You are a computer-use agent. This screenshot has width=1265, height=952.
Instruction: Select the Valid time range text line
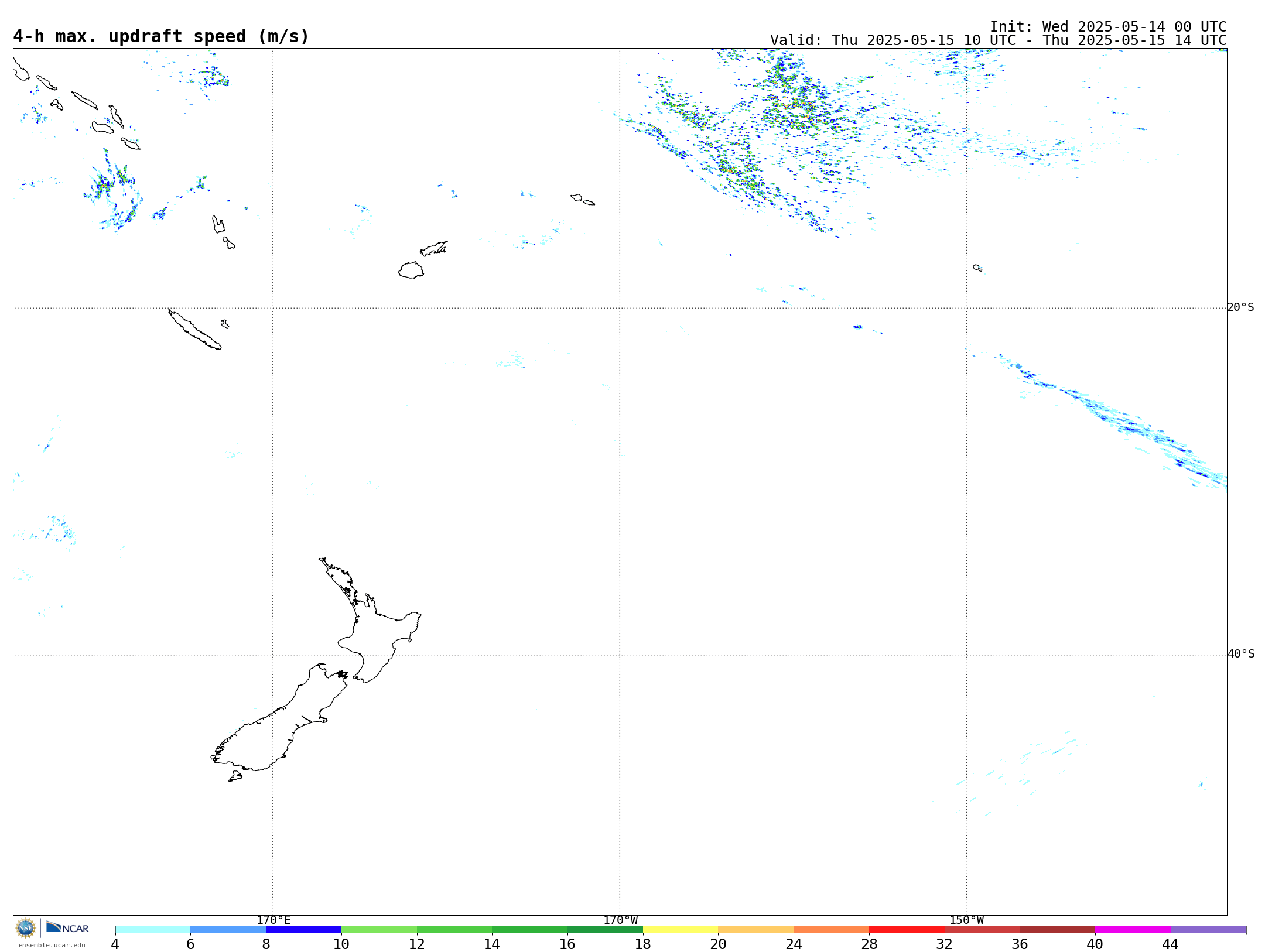[x=998, y=40]
